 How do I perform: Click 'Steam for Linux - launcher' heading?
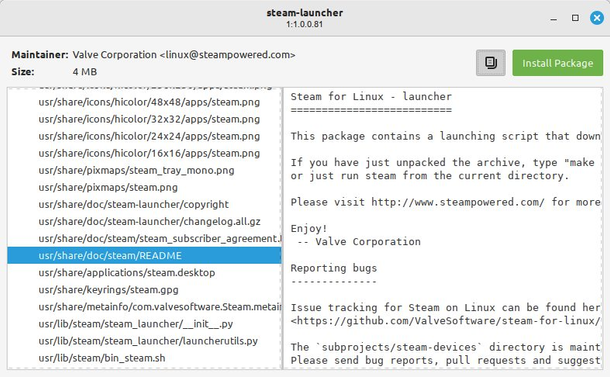[371, 96]
